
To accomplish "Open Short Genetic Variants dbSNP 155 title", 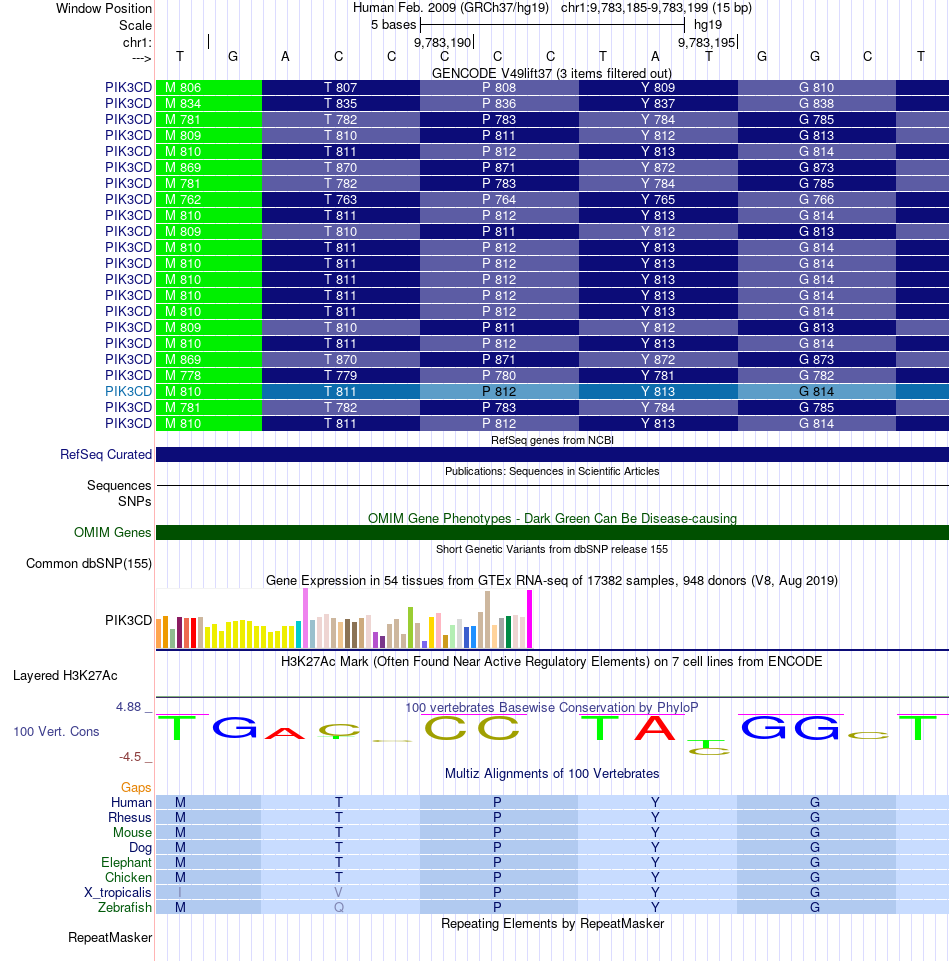I will pyautogui.click(x=552, y=549).
